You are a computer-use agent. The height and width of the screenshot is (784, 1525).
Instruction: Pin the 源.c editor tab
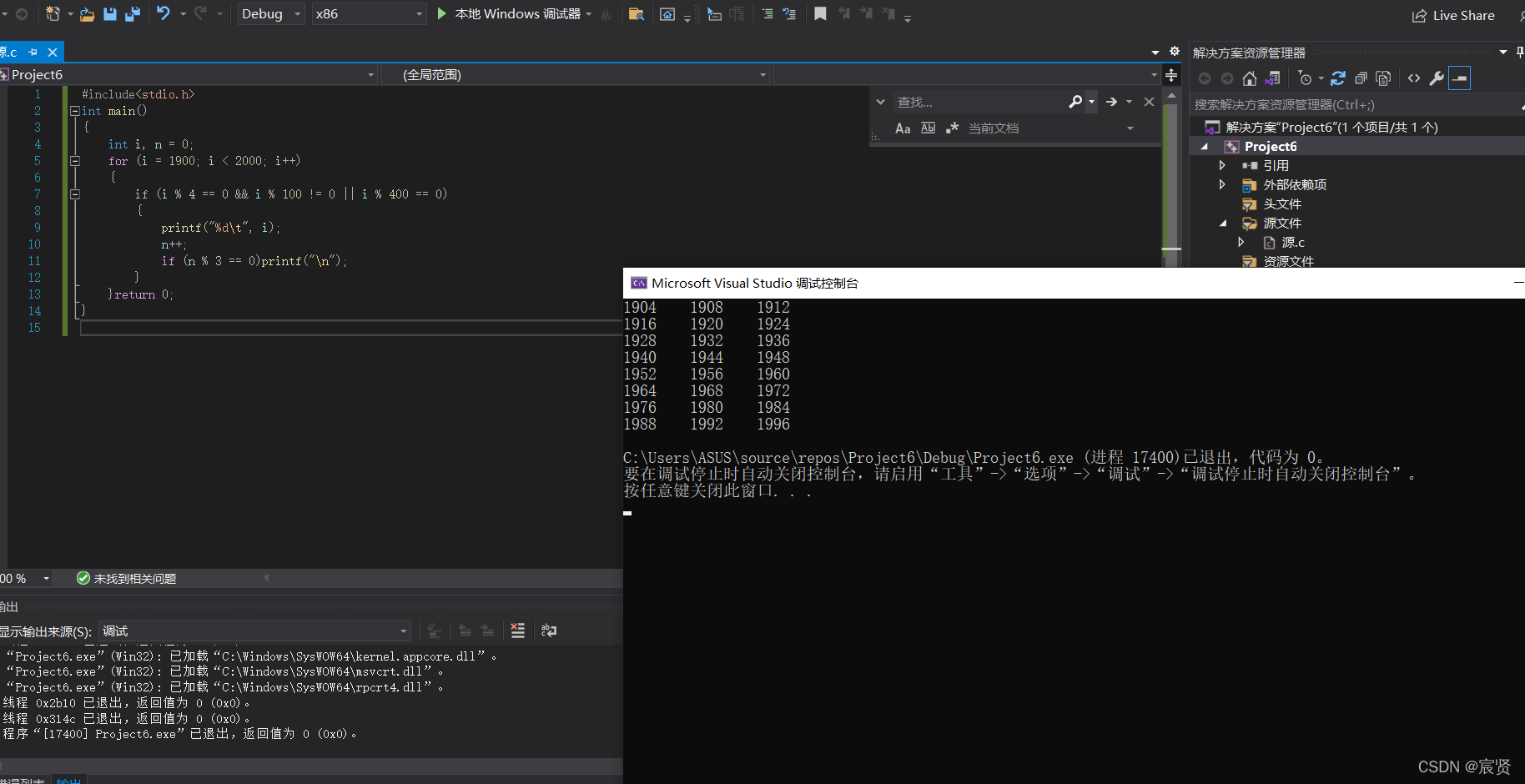click(x=33, y=52)
